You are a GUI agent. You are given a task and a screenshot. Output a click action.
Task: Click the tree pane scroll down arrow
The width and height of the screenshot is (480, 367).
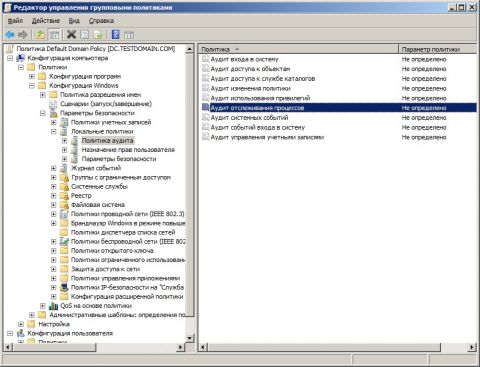189,338
